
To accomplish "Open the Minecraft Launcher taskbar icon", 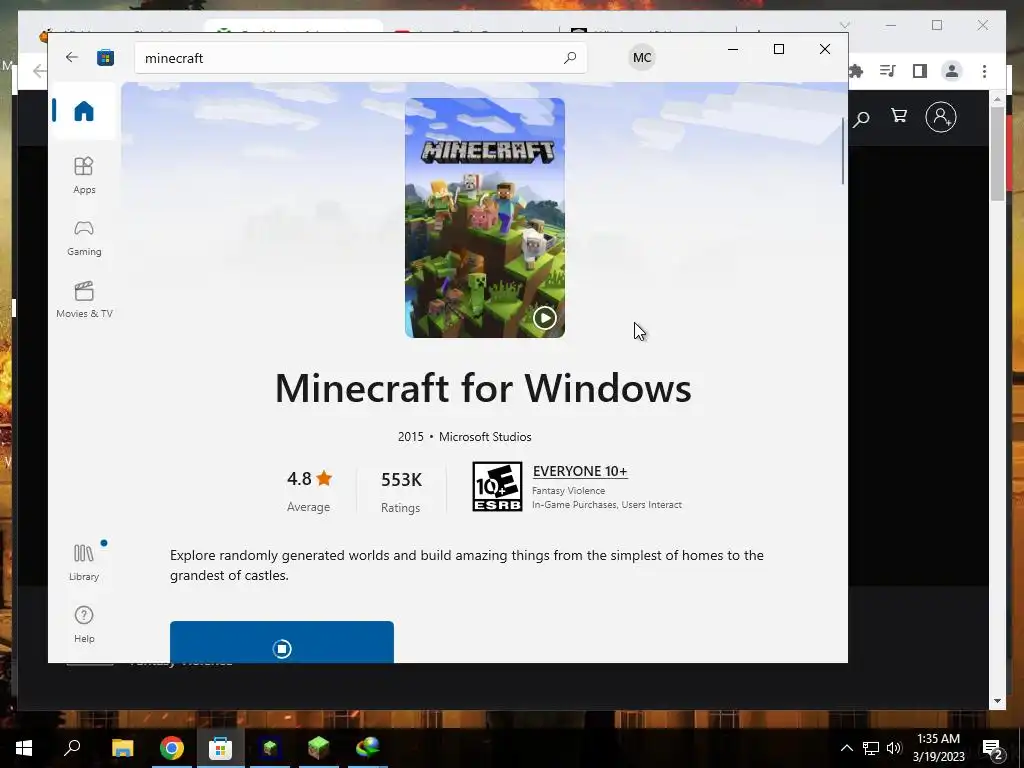I will click(270, 748).
